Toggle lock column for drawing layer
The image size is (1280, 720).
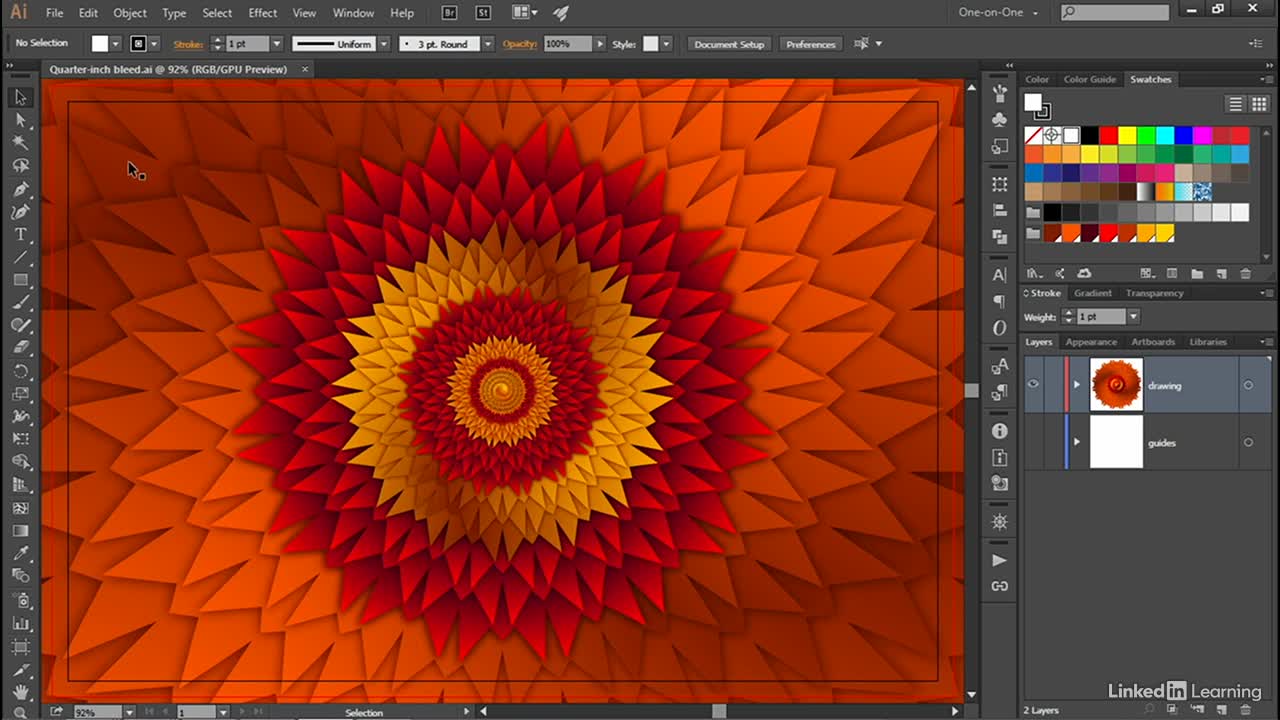click(1053, 385)
